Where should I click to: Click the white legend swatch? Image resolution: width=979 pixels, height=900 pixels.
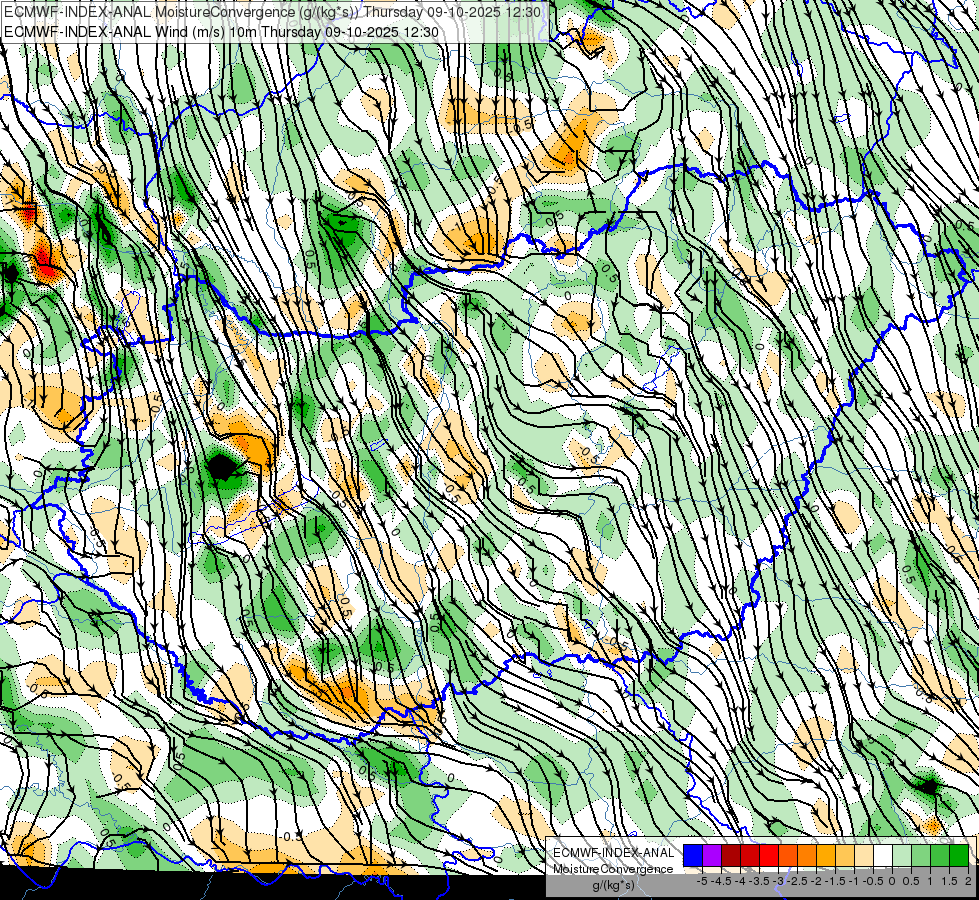pos(883,855)
